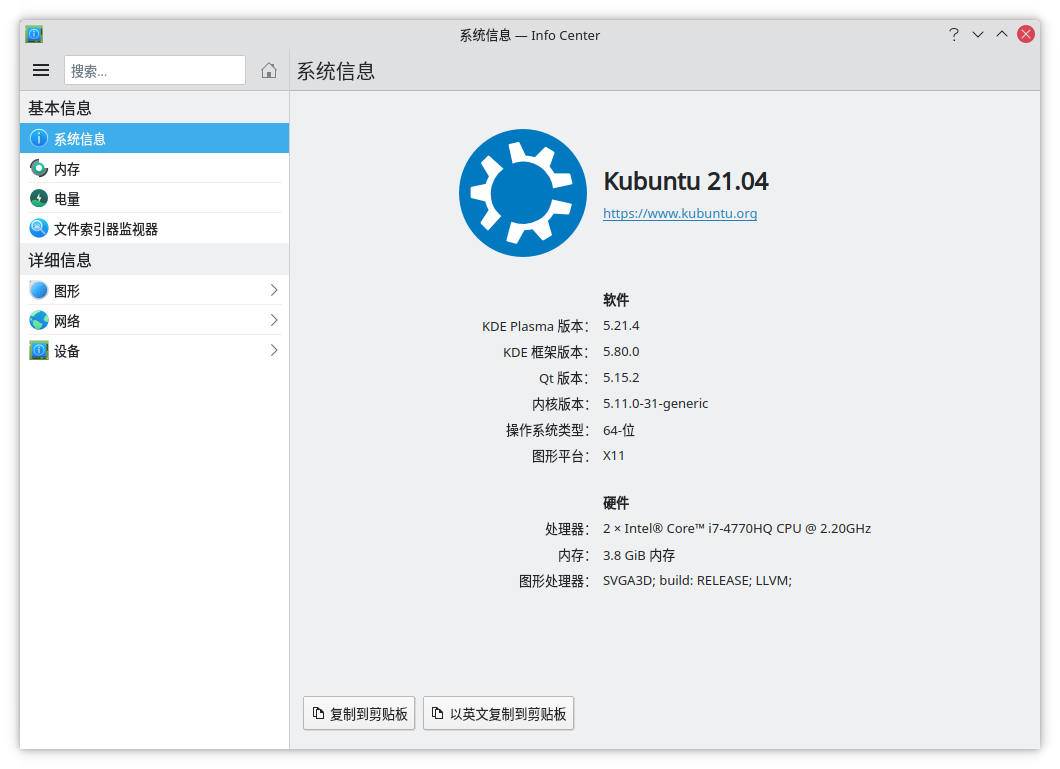Open the 电量 page
This screenshot has width=1060, height=769.
click(x=155, y=198)
